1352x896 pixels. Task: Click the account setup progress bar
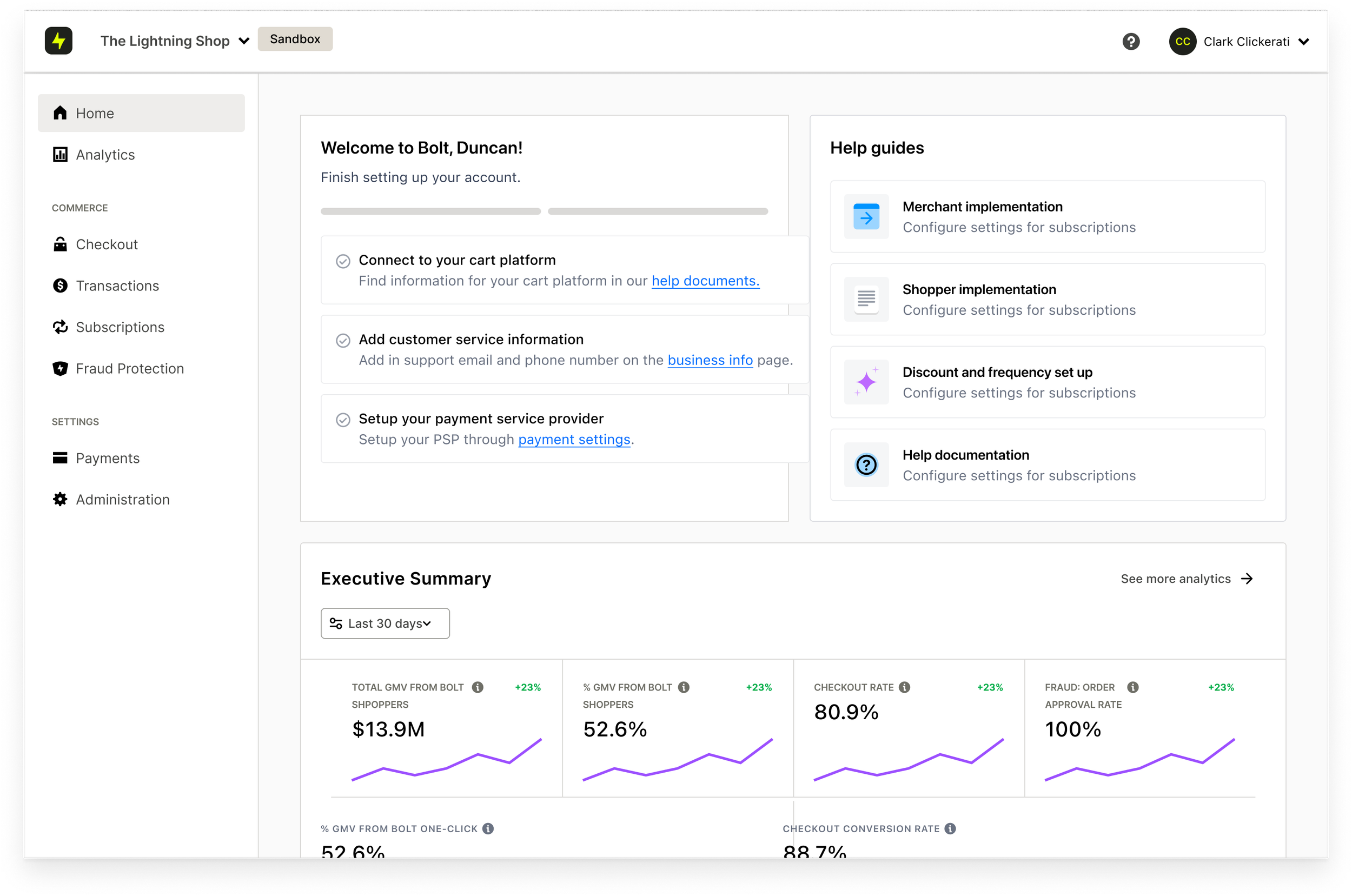pyautogui.click(x=543, y=211)
